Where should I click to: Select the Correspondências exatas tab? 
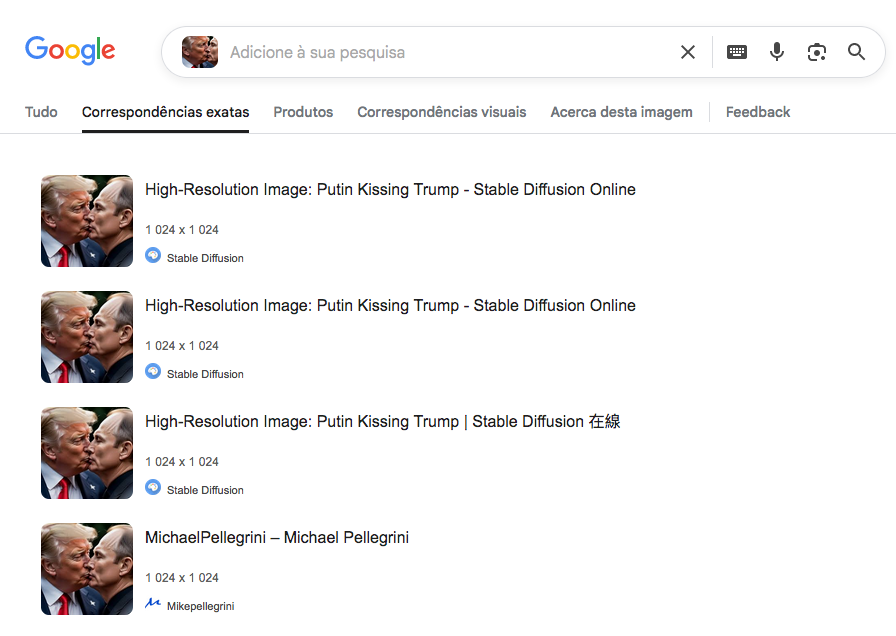click(x=165, y=112)
